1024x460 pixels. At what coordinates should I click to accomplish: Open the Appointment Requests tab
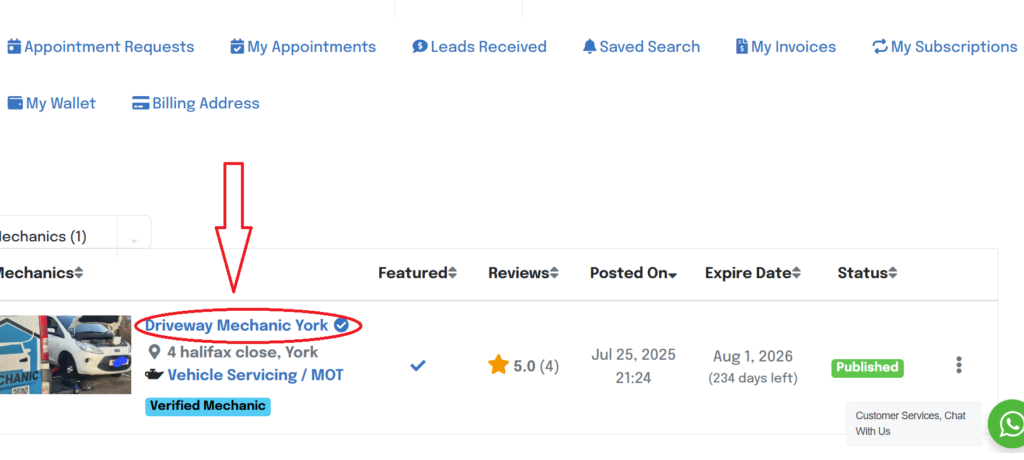[x=100, y=46]
